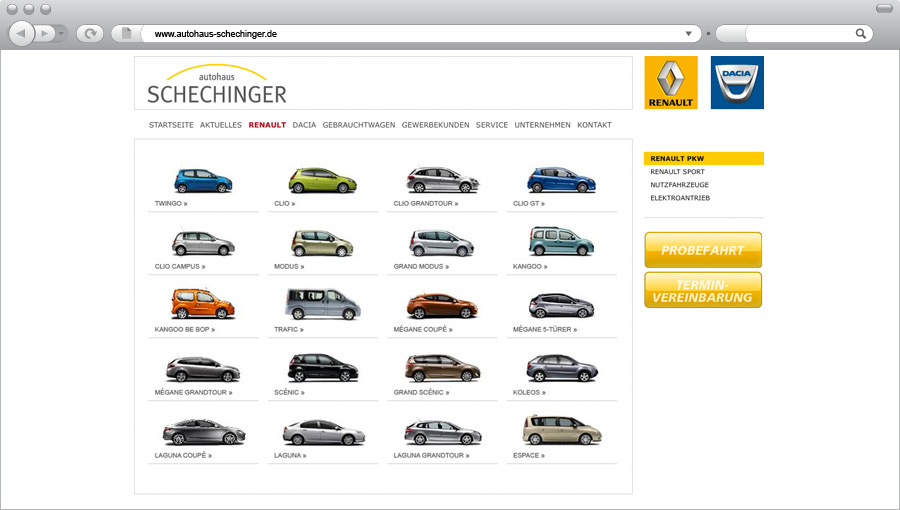Click the URL www.autohaus-schechinger.de in the address bar

(216, 34)
